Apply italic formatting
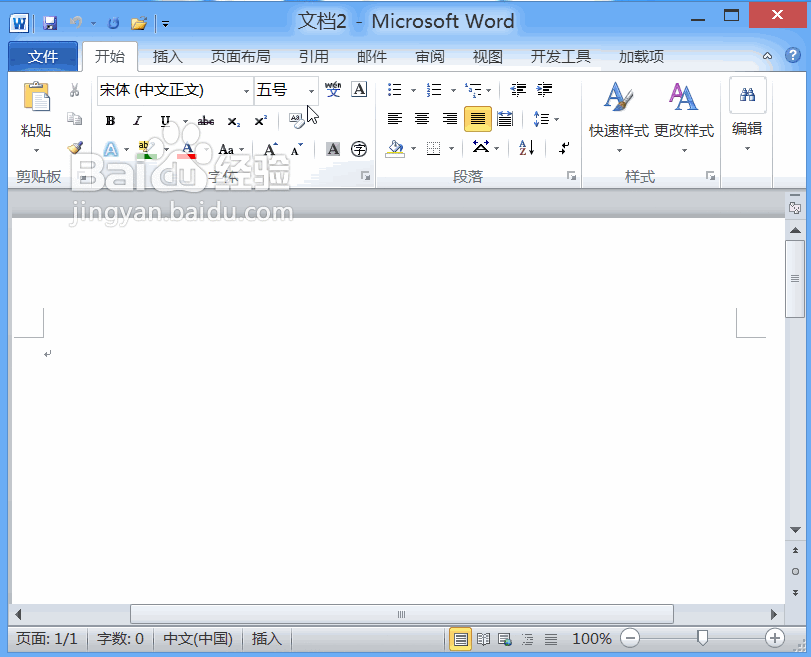Image resolution: width=811 pixels, height=657 pixels. click(136, 120)
